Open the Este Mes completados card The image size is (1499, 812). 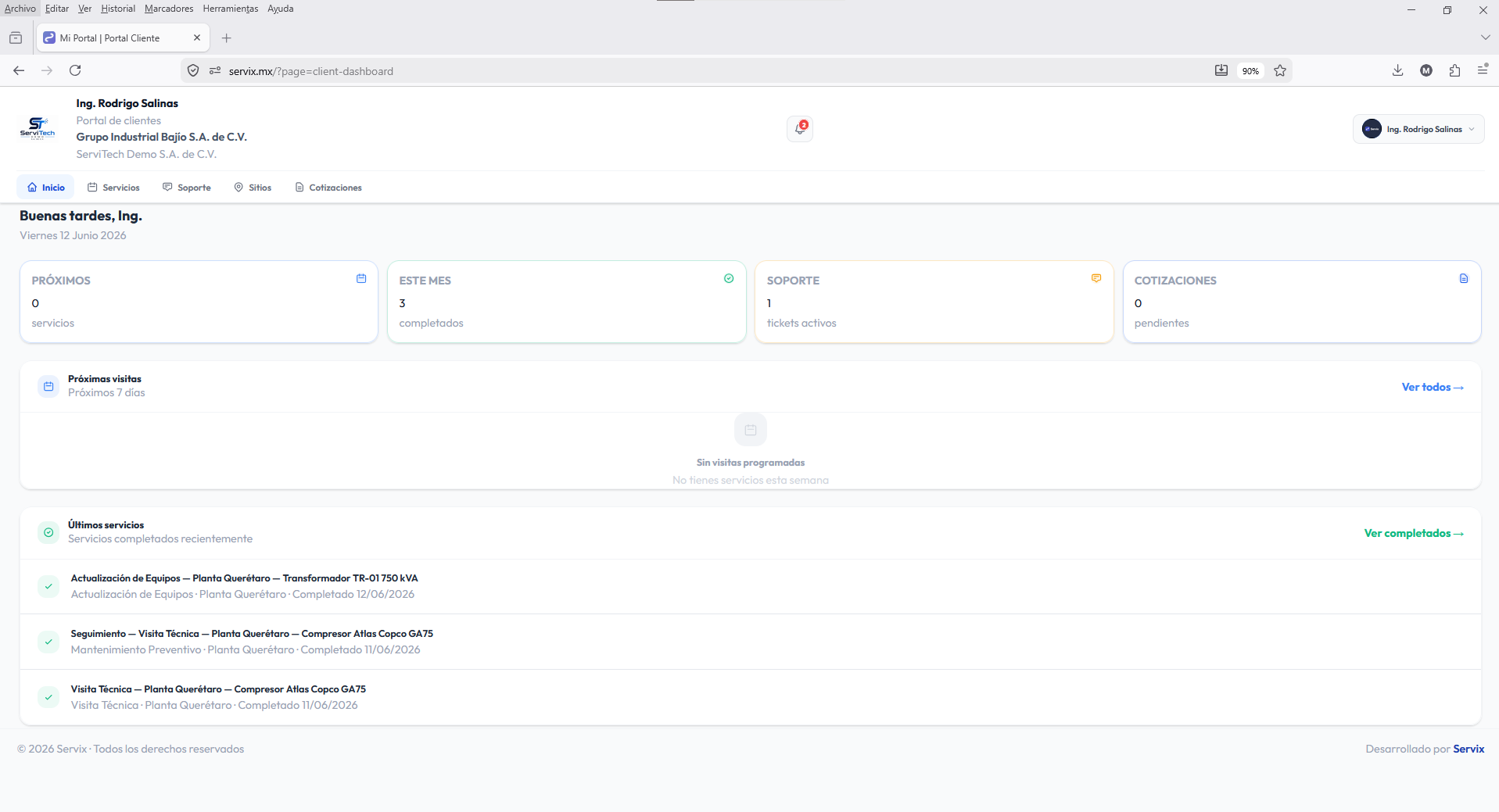(x=567, y=302)
